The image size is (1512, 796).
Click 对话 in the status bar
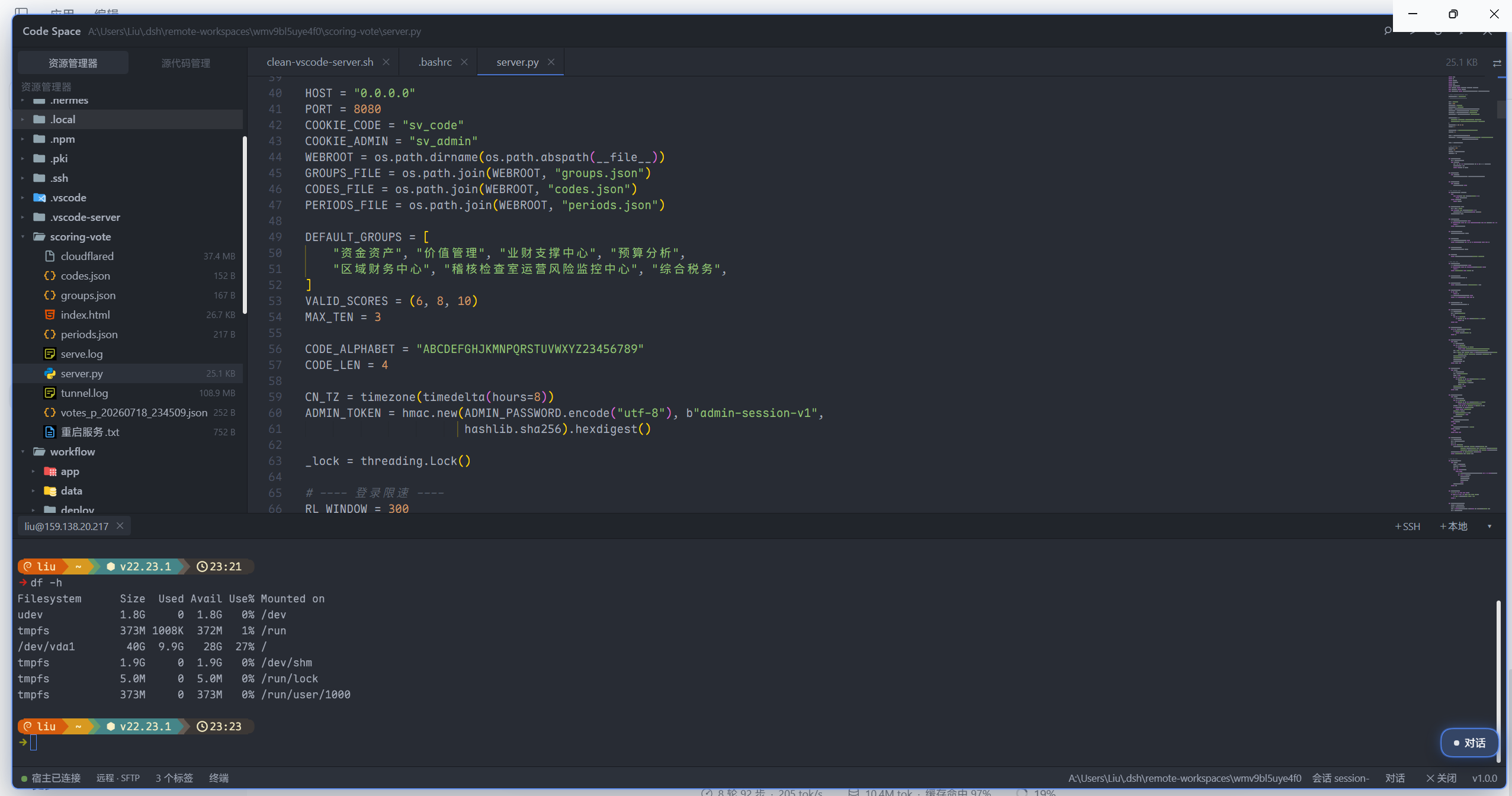tap(1395, 778)
